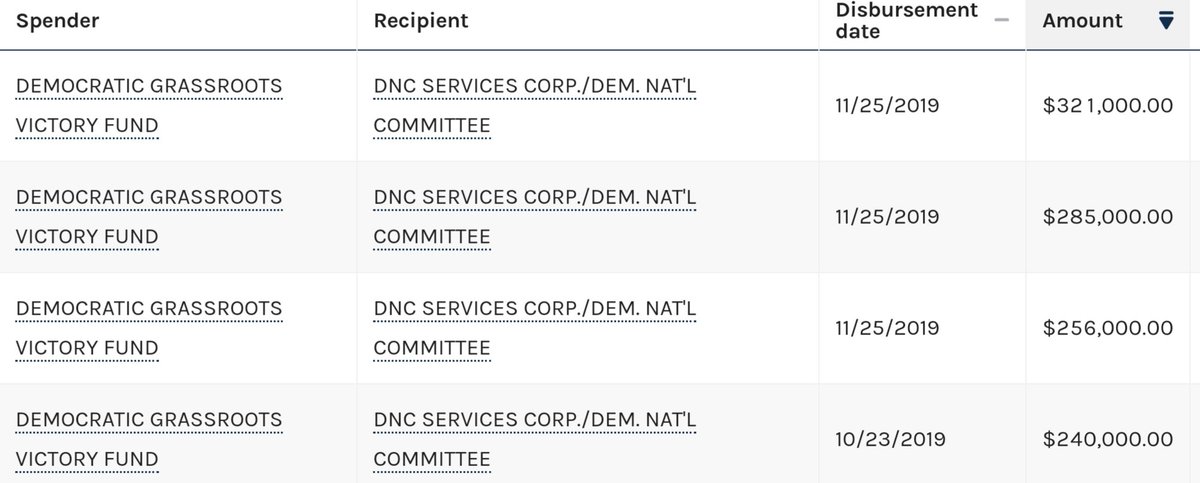This screenshot has width=1200, height=483.
Task: Open first row Democratic Grassroots Victory Fund spender link
Action: tap(149, 106)
